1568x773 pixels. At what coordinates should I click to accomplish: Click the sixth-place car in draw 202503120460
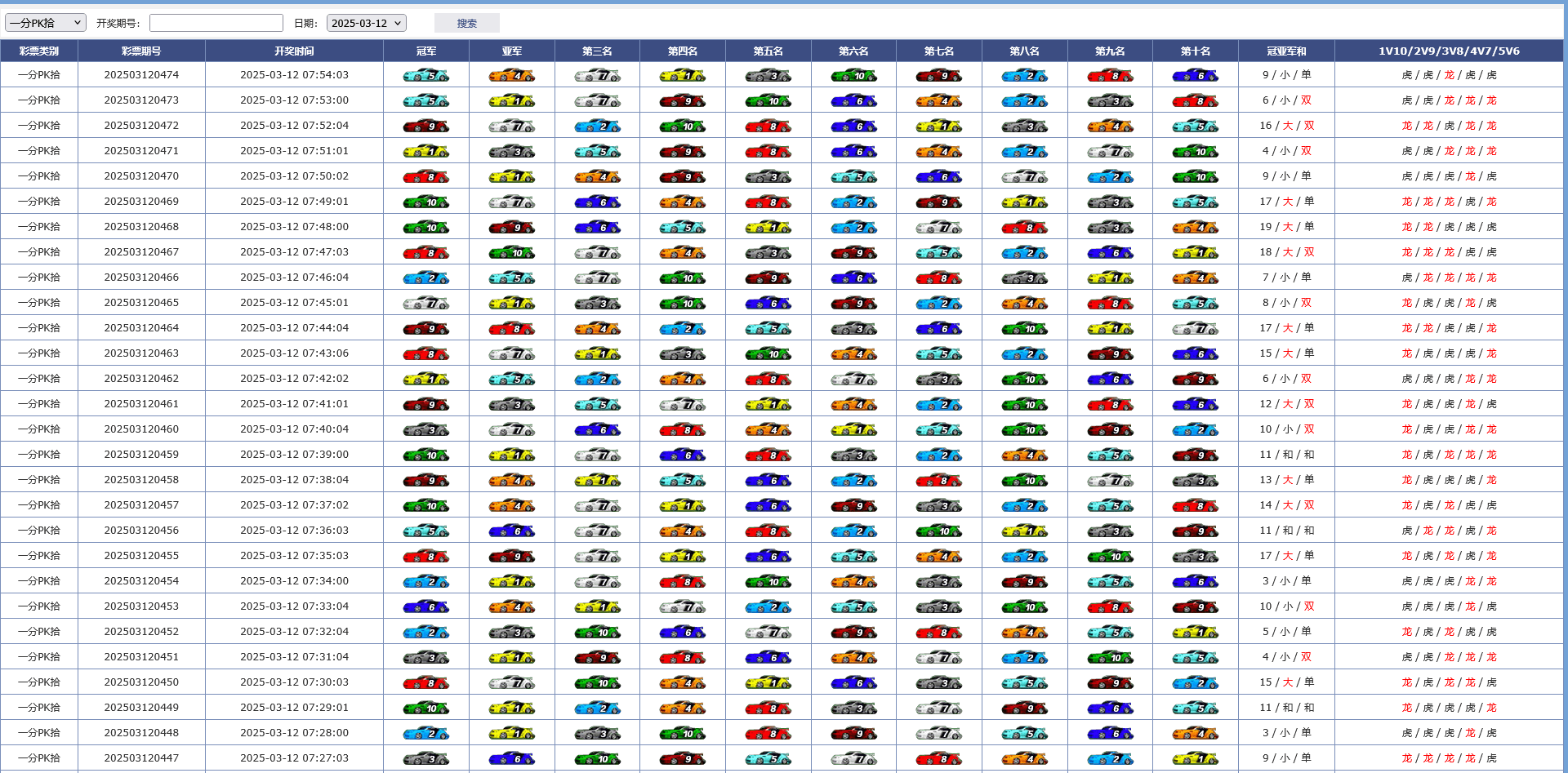tap(853, 430)
